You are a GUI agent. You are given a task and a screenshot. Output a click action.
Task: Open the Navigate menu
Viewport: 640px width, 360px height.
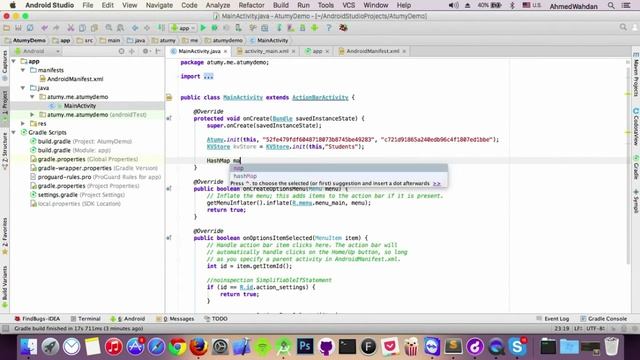click(159, 5)
